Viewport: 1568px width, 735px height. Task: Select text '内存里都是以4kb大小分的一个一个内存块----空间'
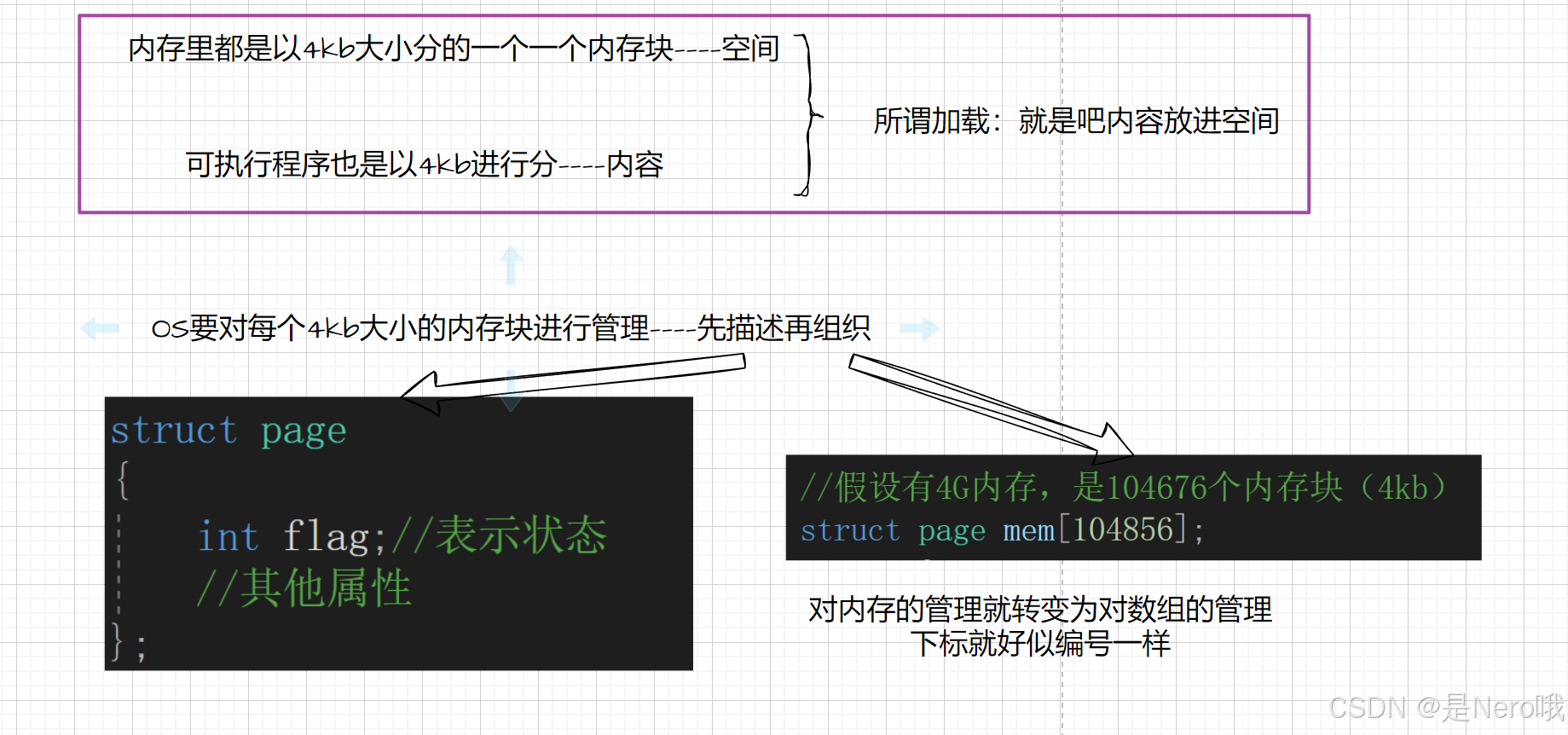pos(454,49)
